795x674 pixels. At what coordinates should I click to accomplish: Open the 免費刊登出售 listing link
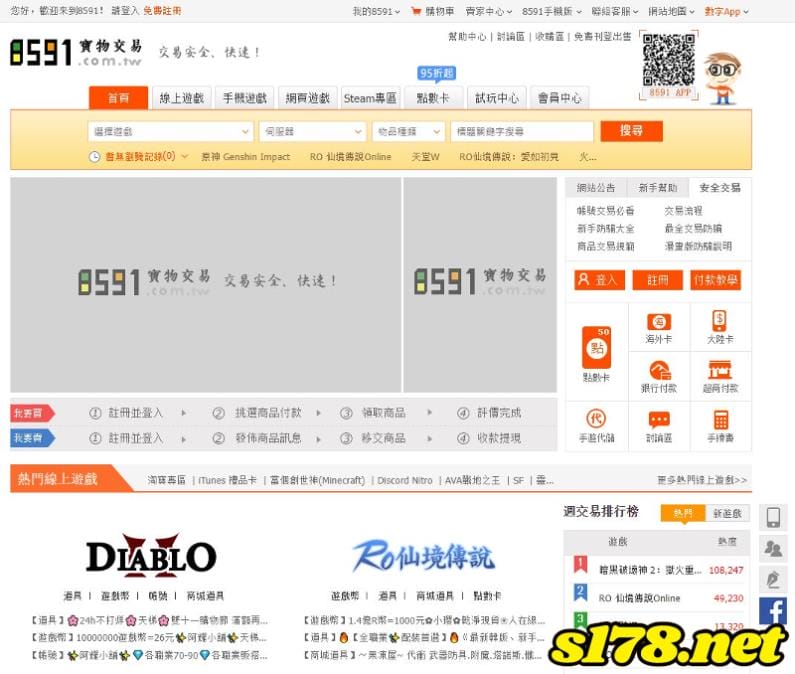(x=602, y=36)
